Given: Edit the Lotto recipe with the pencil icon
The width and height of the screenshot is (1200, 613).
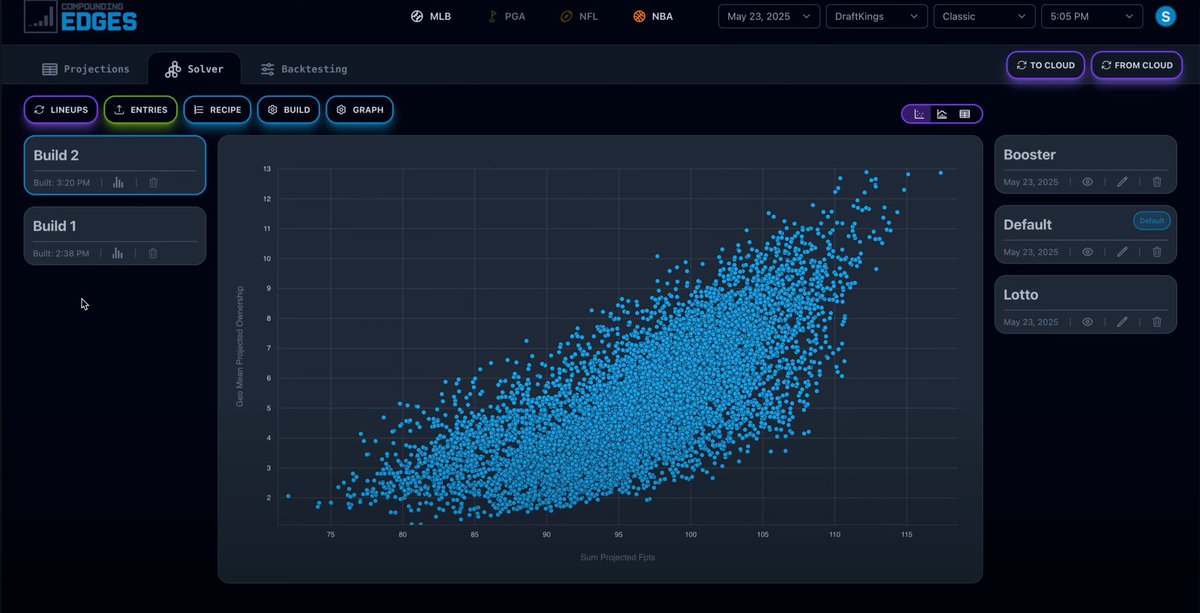Looking at the screenshot, I should click(x=1122, y=322).
